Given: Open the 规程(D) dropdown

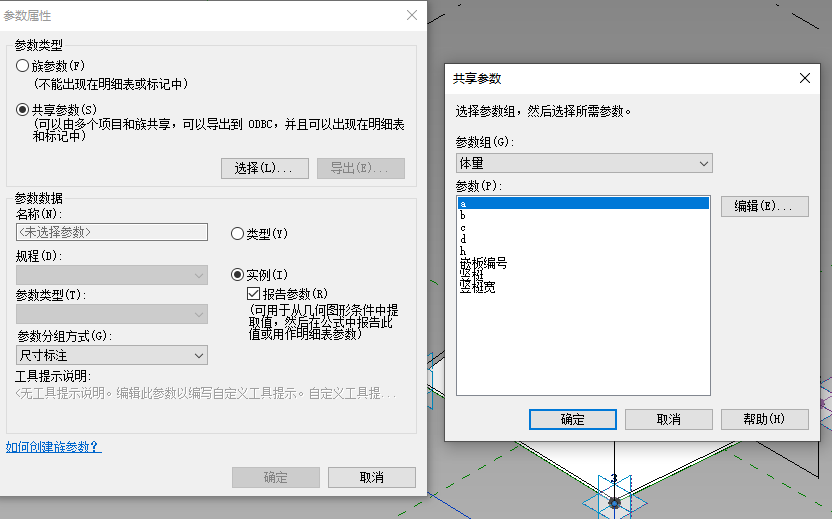Looking at the screenshot, I should (x=112, y=275).
